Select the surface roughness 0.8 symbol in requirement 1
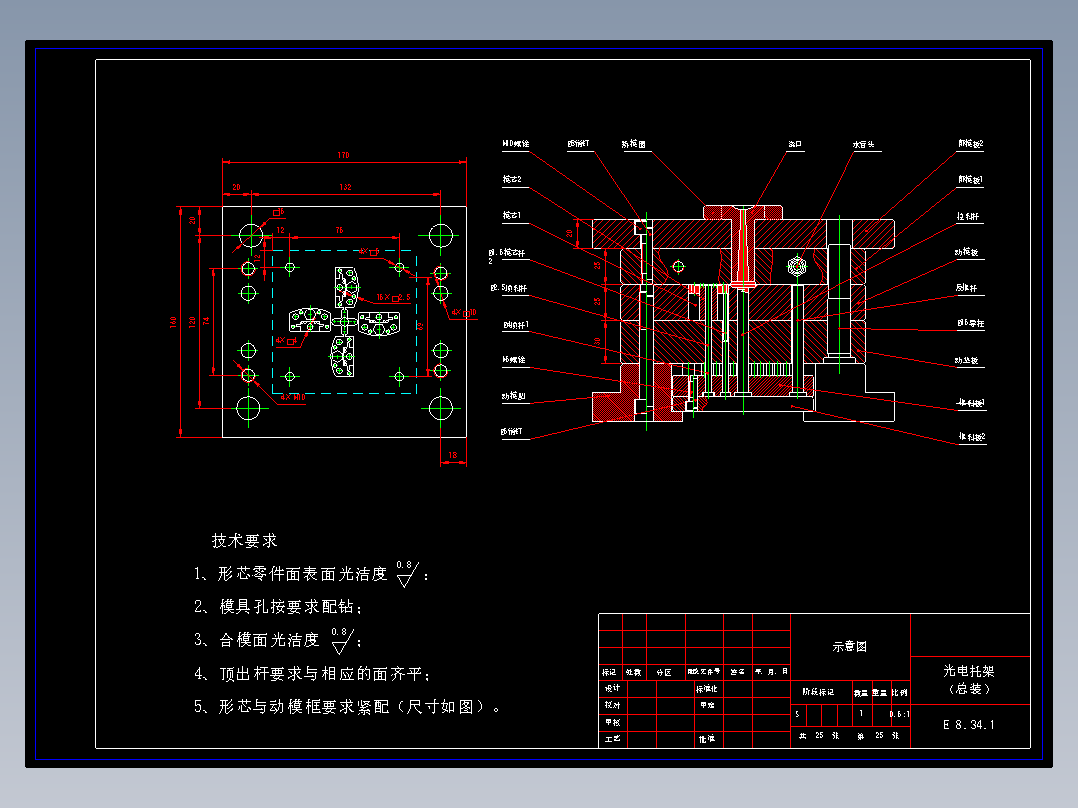The height and width of the screenshot is (808, 1078). tap(407, 574)
